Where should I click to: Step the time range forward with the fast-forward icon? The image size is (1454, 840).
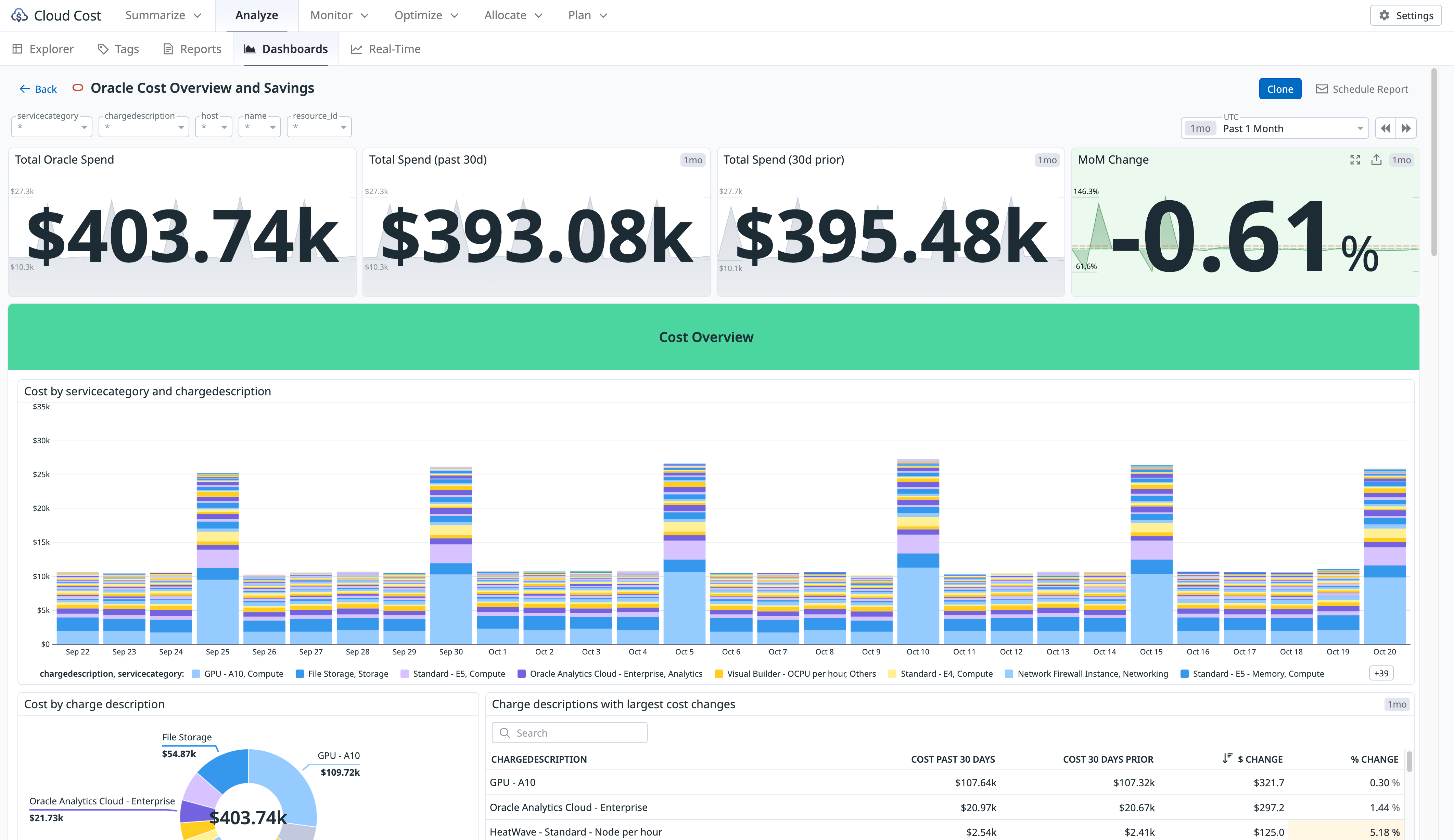(x=1406, y=128)
